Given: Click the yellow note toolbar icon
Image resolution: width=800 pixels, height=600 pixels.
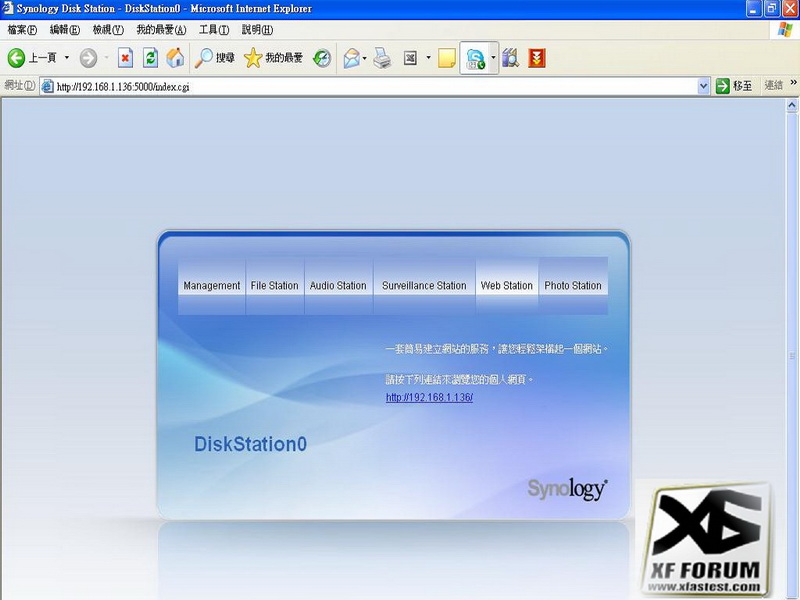Looking at the screenshot, I should (446, 58).
